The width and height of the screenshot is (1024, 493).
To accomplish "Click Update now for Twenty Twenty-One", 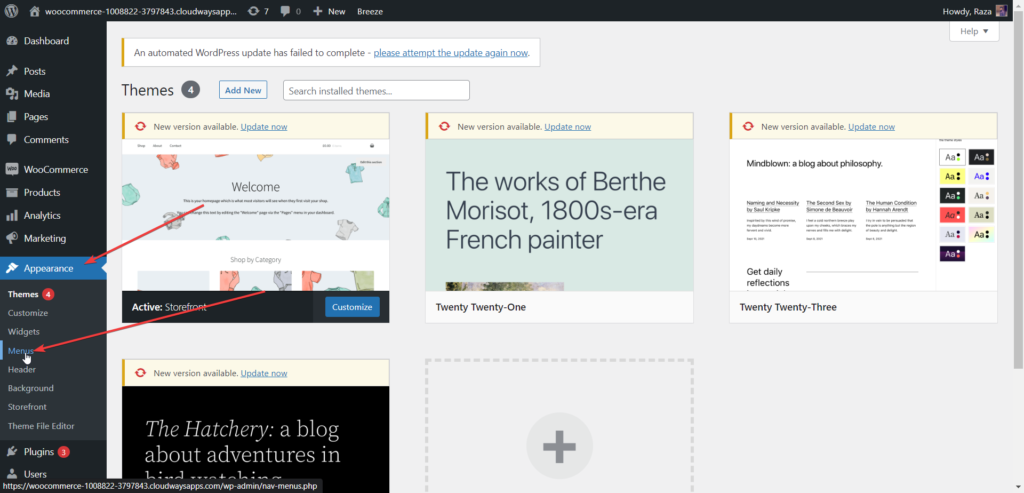I will [x=567, y=127].
